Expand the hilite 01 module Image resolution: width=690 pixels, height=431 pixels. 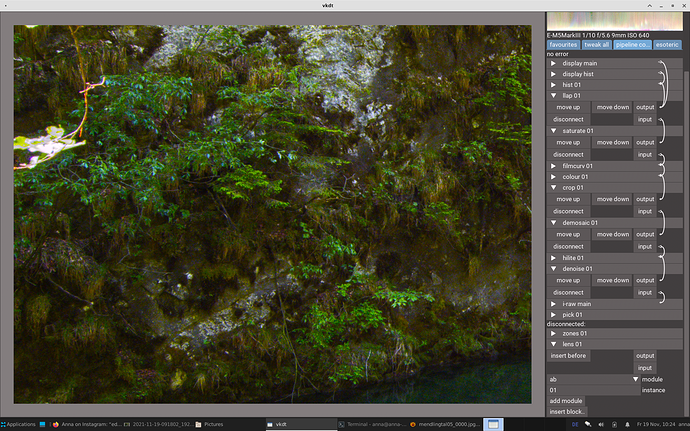(x=554, y=258)
